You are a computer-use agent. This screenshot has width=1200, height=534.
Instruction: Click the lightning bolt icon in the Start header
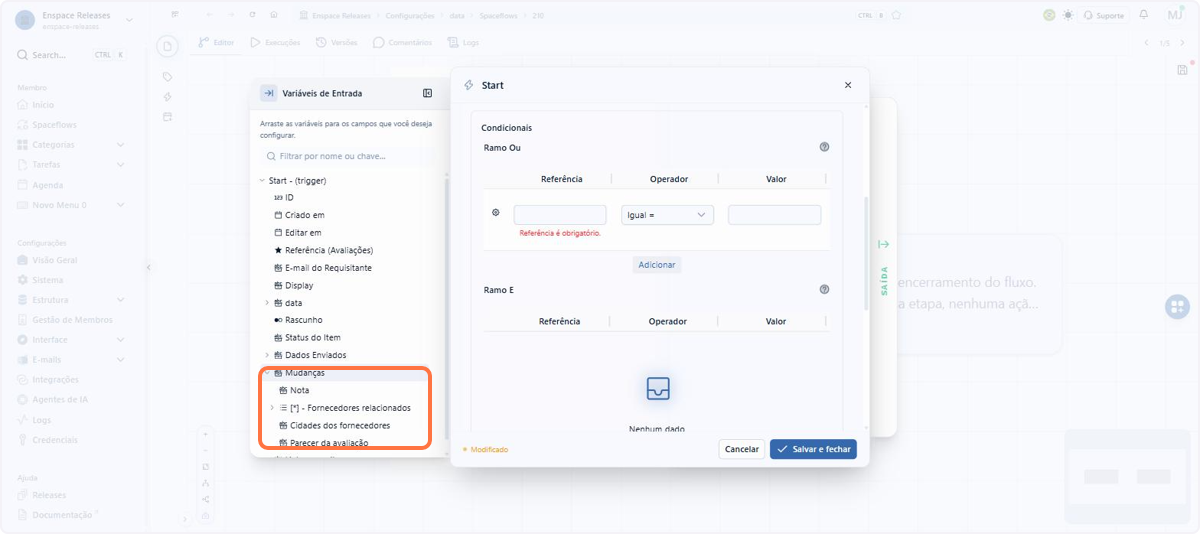click(469, 85)
